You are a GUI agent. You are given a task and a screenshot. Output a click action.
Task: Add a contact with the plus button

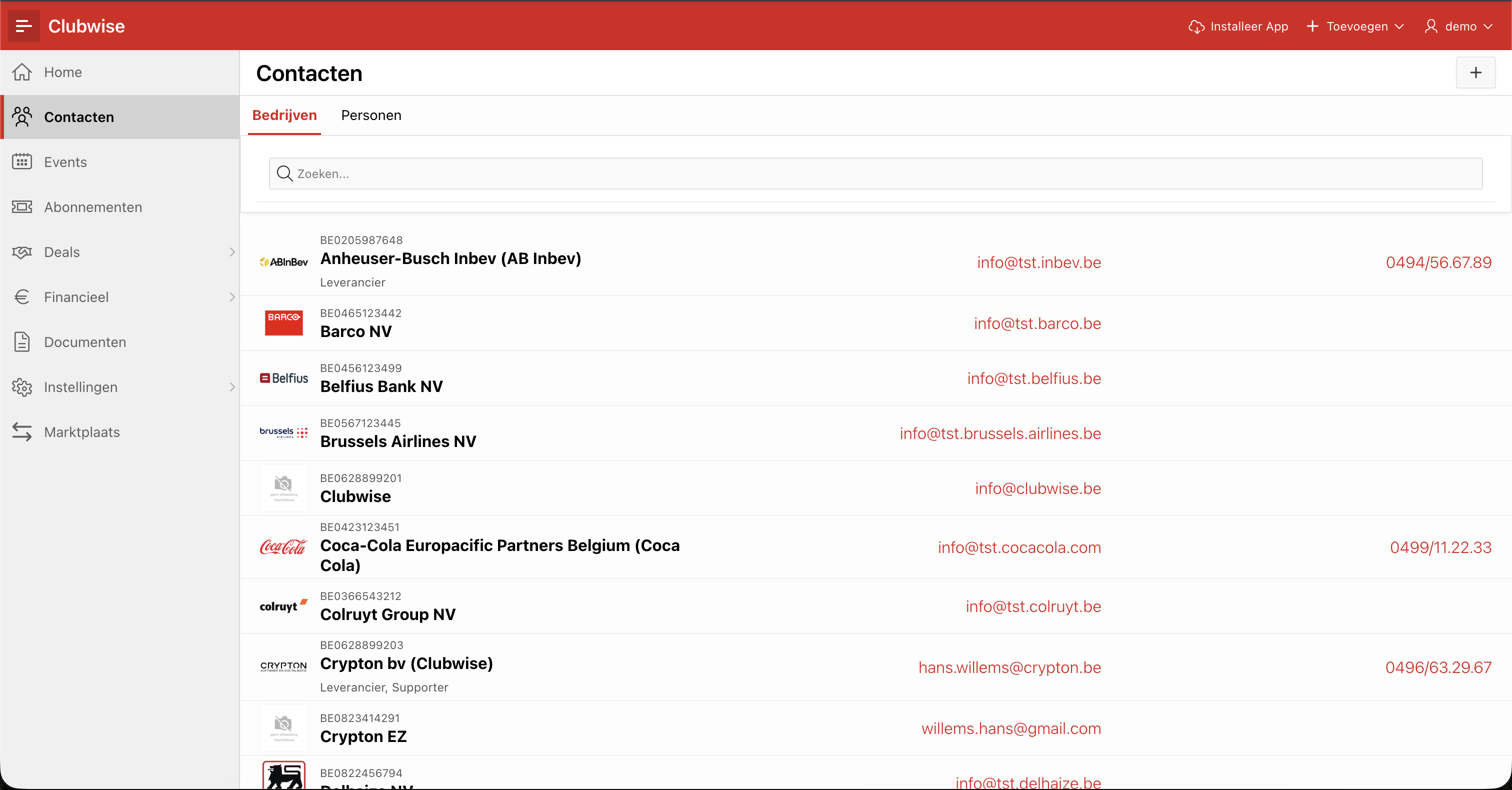point(1475,73)
